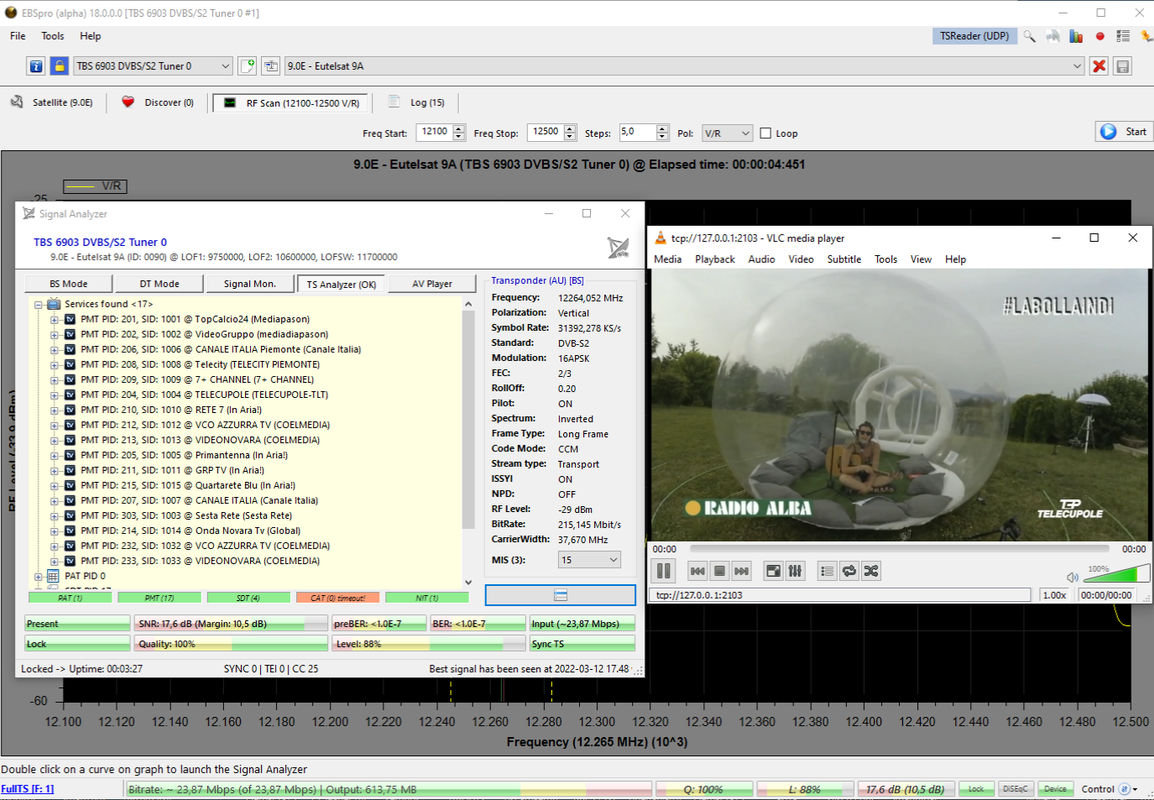
Task: Open the Tools menu in EBSpro
Action: [52, 36]
